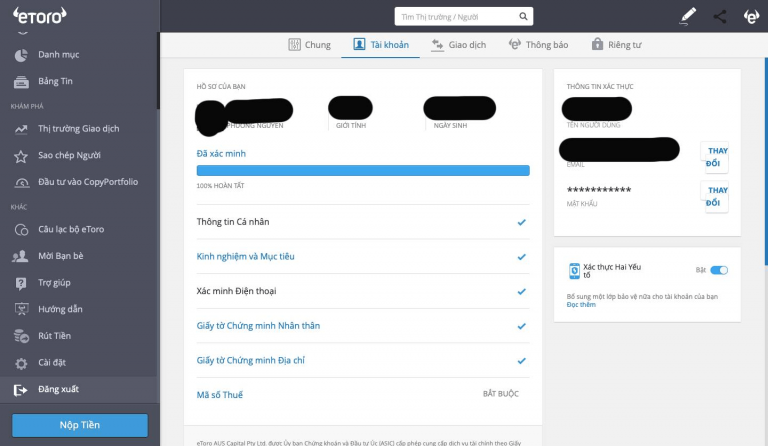The image size is (768, 446).
Task: Click the masked password asterisks
Action: [x=599, y=190]
